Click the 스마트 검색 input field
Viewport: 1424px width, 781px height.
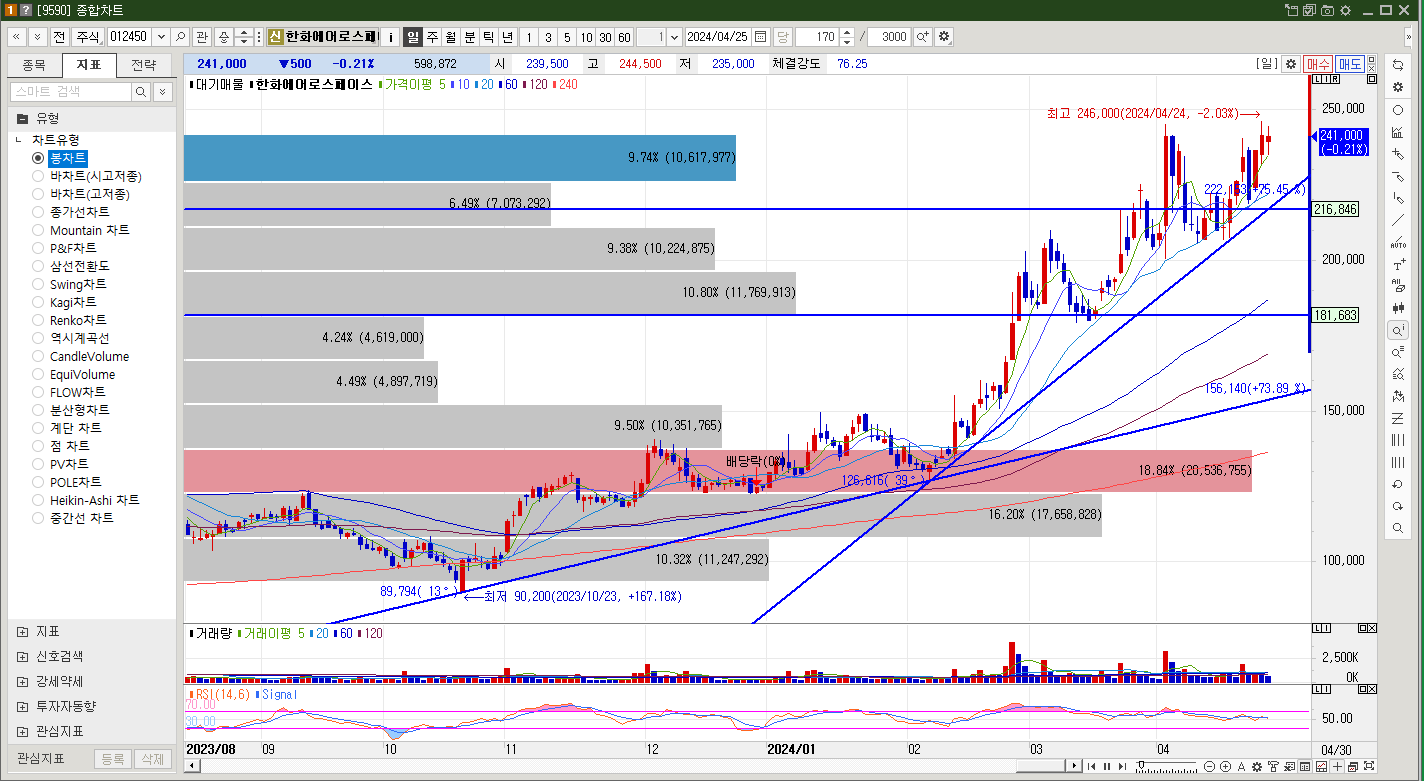70,91
